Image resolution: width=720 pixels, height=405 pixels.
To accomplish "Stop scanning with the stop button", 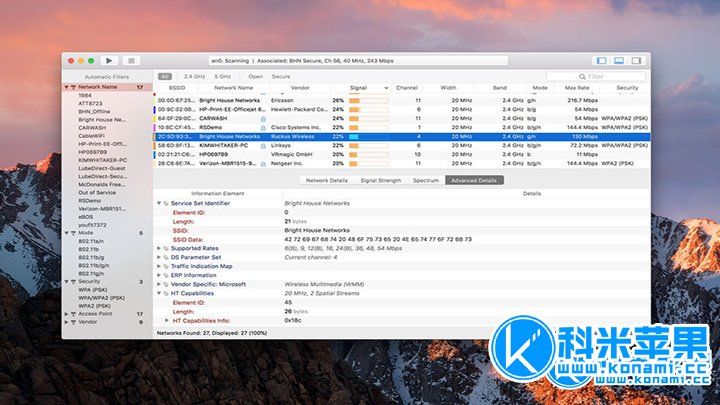I will (x=131, y=61).
